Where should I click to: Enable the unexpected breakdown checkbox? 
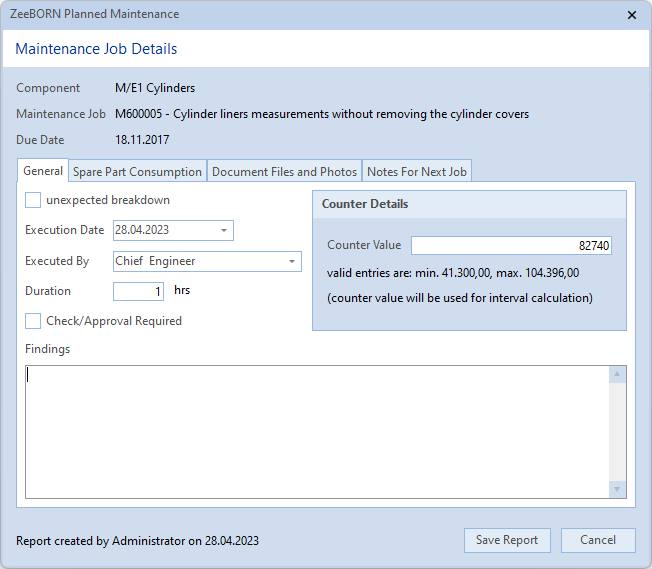(34, 200)
